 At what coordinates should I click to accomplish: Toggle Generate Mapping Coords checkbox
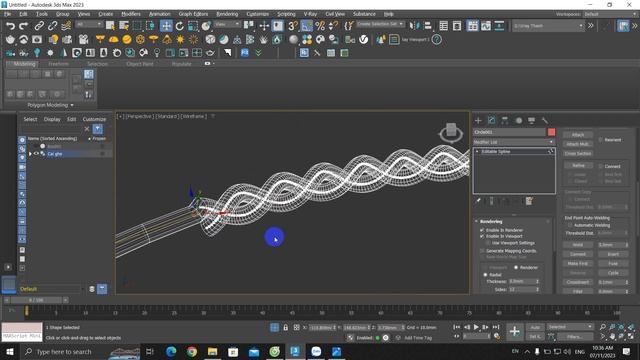click(x=482, y=251)
